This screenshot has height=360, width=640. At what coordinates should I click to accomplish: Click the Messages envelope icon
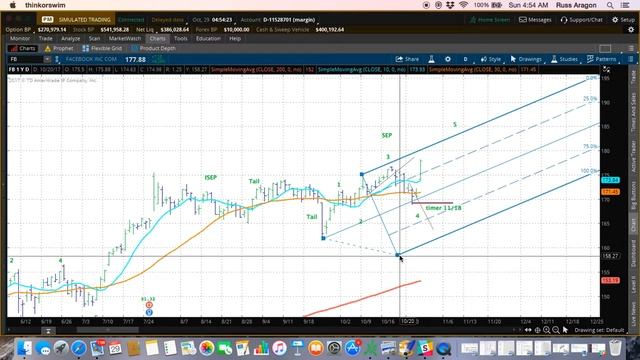point(522,20)
